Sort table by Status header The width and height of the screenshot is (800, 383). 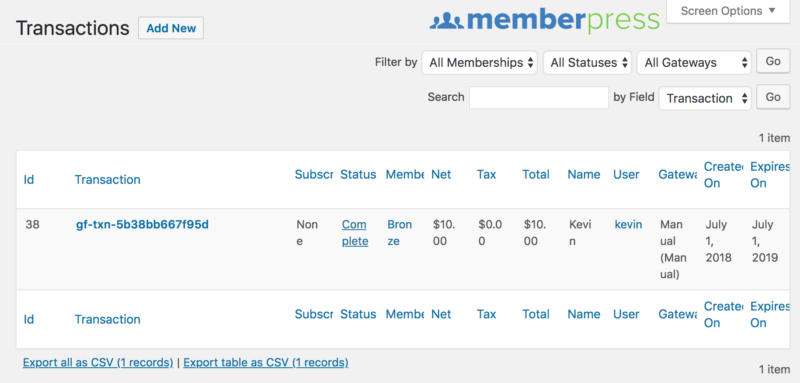tap(358, 174)
